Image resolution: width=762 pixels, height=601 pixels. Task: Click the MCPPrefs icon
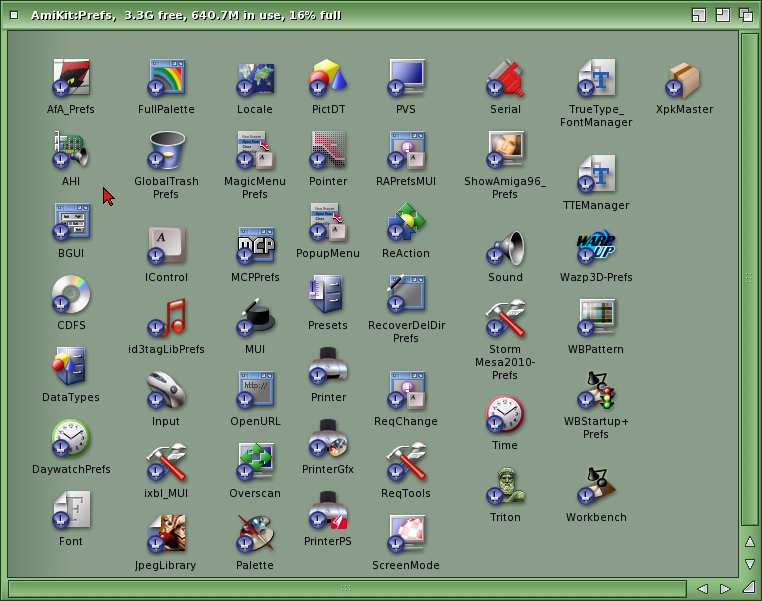tap(255, 245)
